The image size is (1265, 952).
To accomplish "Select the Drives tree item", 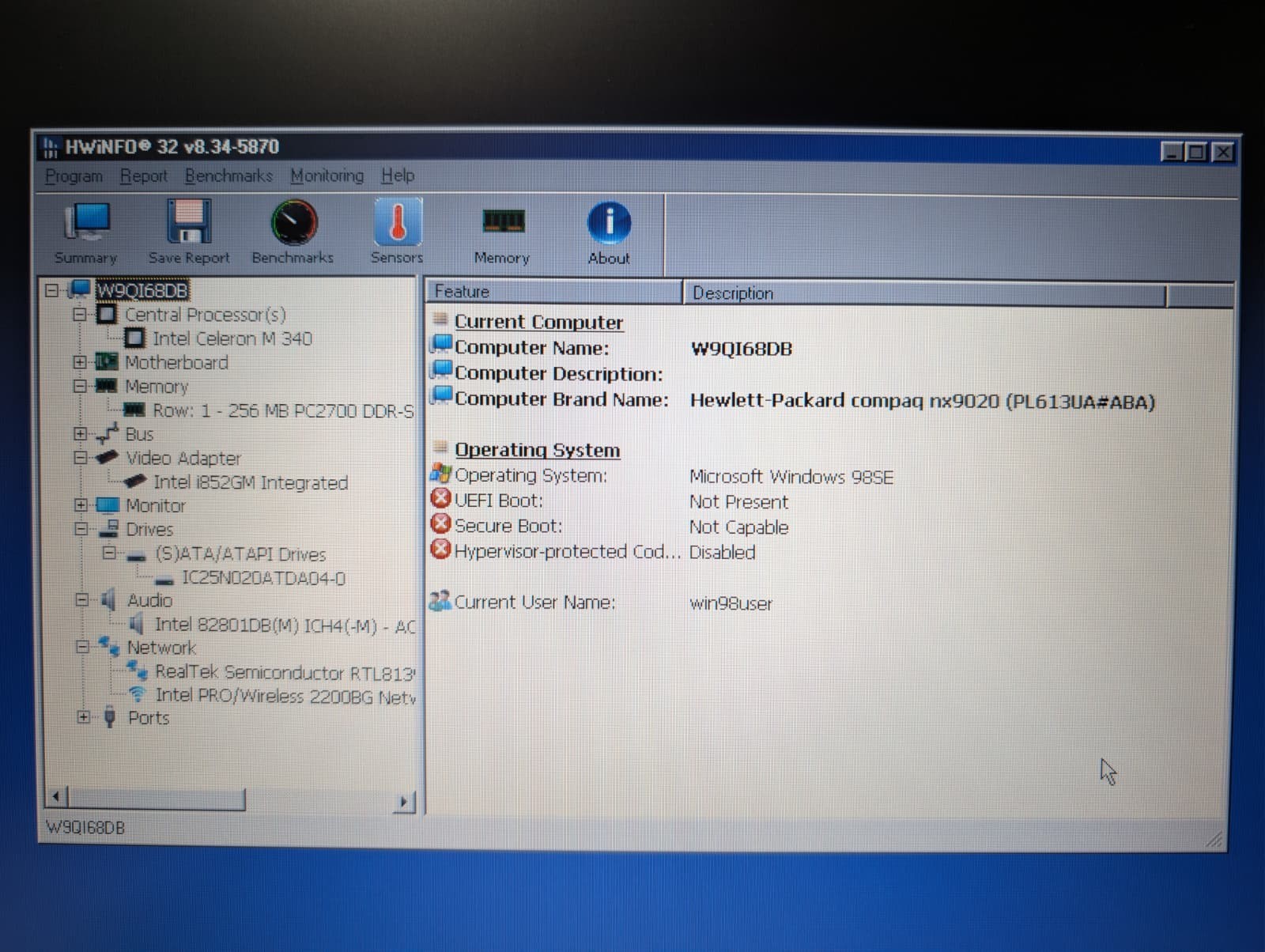I will (x=149, y=530).
